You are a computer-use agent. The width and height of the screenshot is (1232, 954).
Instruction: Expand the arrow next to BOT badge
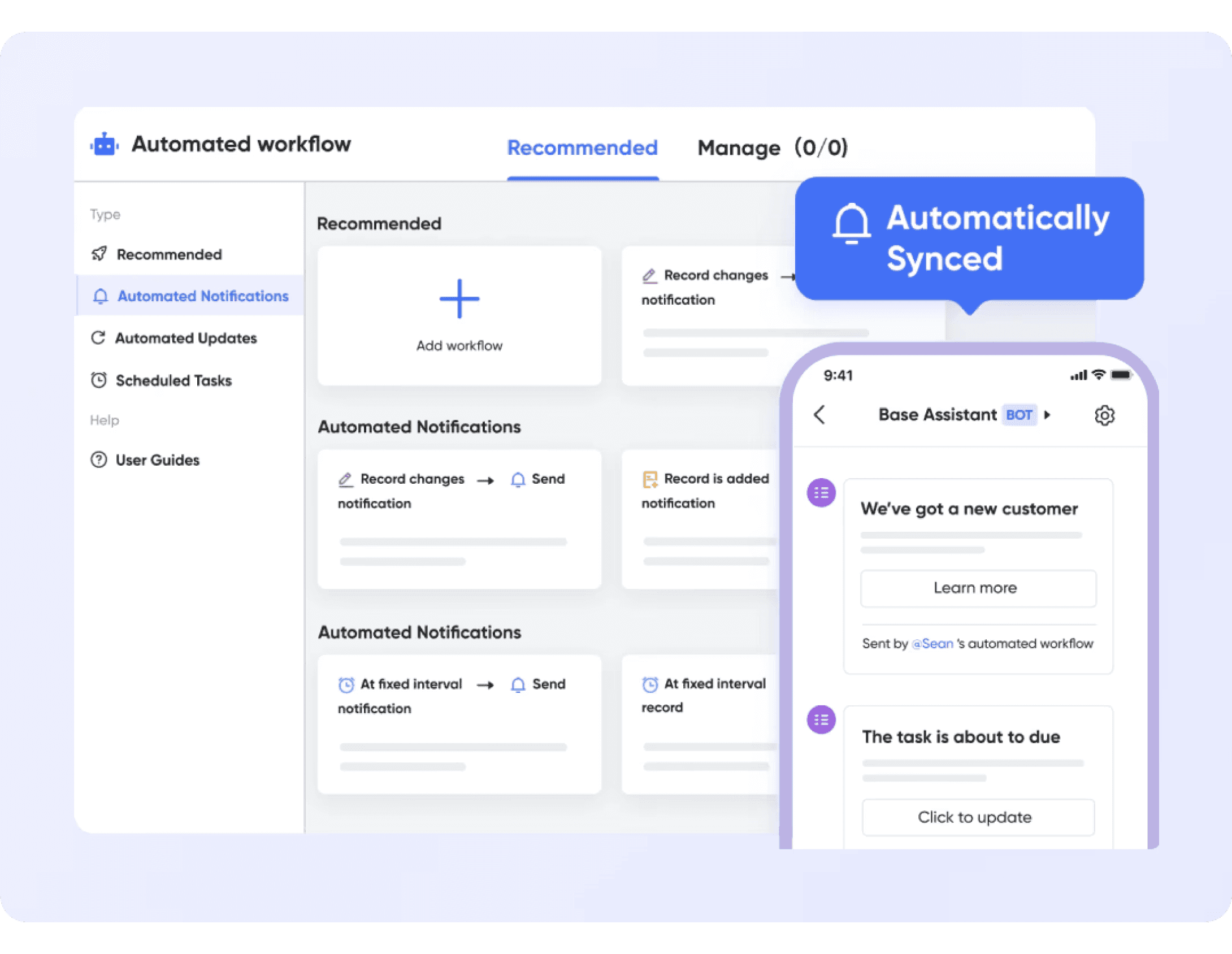pos(1047,415)
